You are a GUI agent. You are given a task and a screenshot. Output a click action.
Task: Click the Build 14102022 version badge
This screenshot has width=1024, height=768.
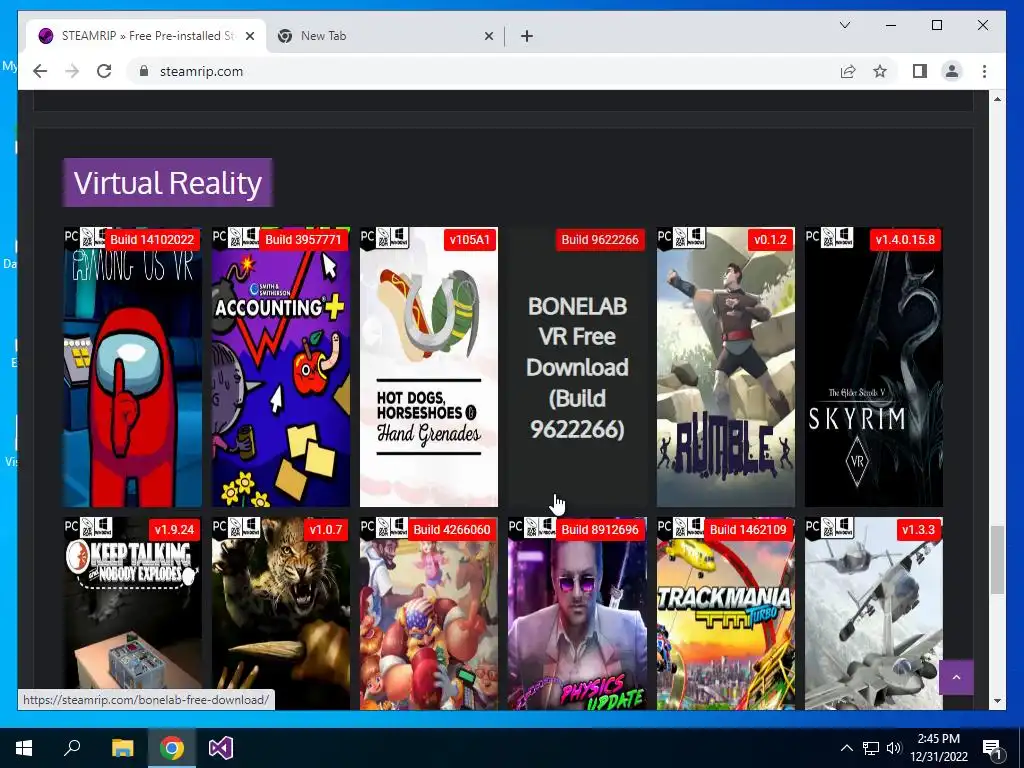coord(152,240)
